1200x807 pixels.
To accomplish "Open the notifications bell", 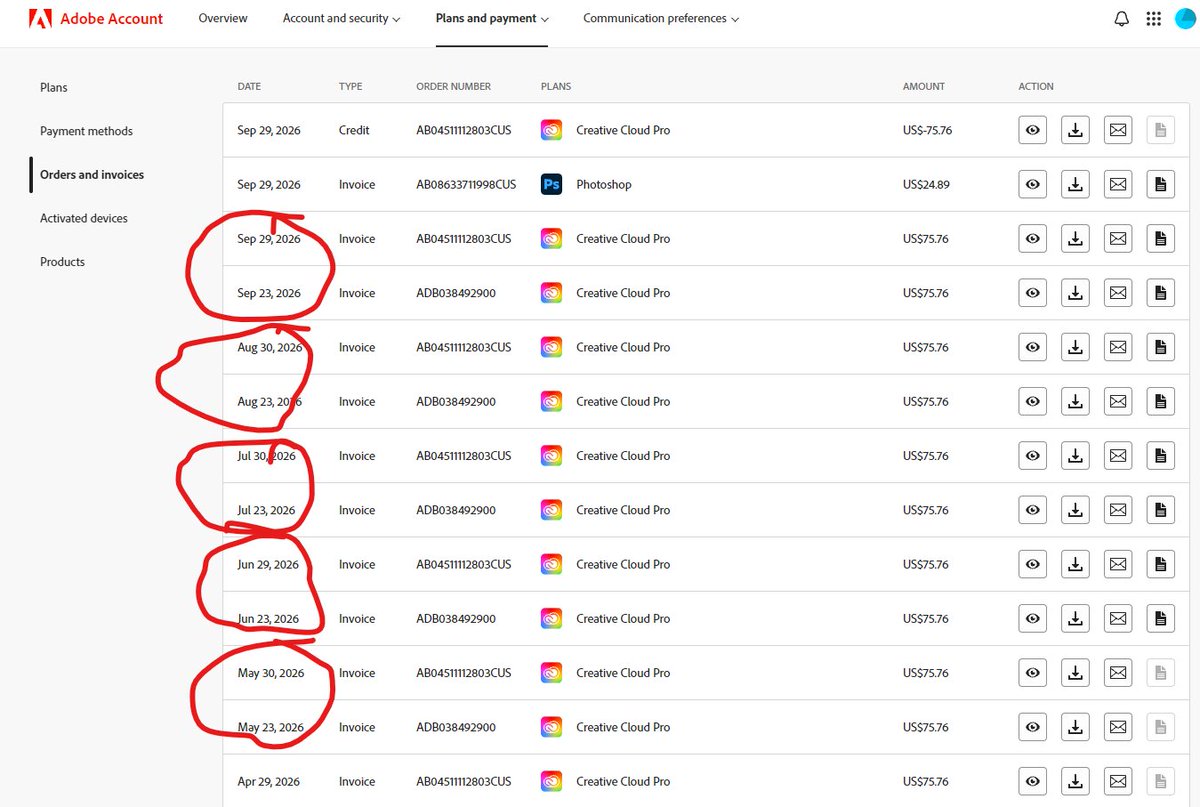I will point(1121,19).
